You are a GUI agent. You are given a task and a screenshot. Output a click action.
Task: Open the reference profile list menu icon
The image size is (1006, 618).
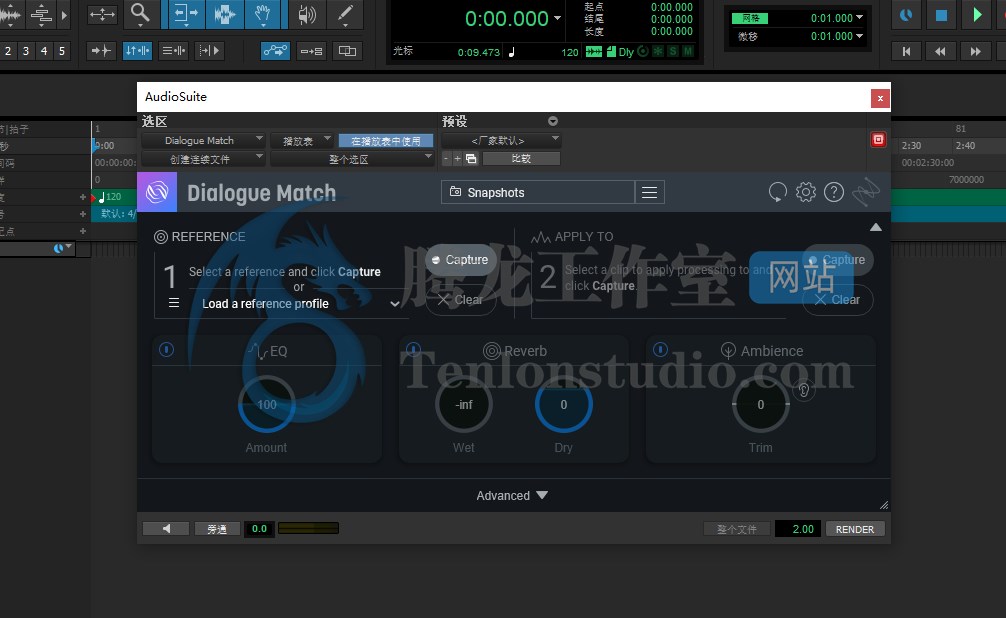coord(174,303)
